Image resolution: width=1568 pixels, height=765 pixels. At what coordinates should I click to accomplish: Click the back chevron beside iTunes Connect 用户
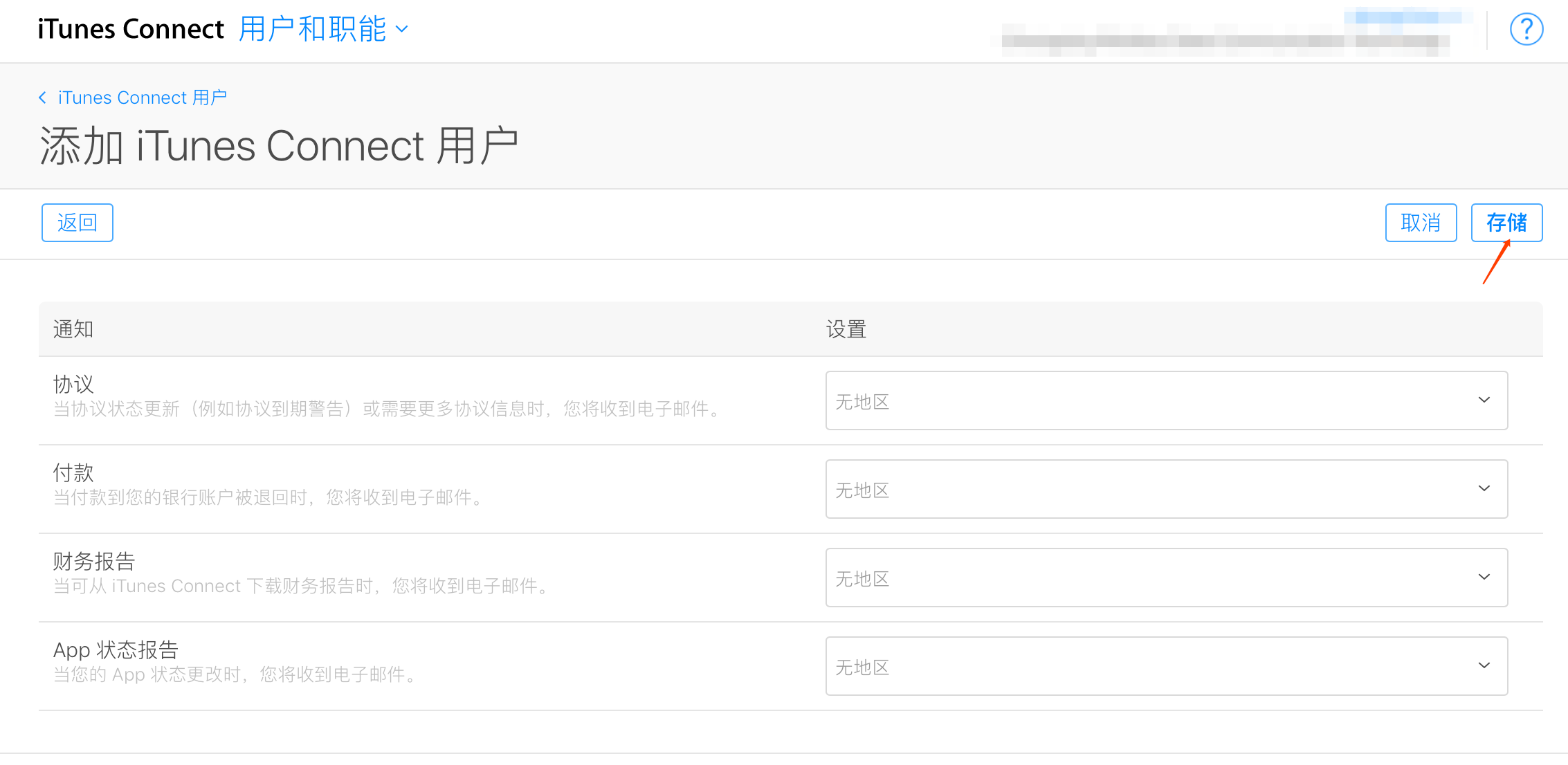(43, 98)
